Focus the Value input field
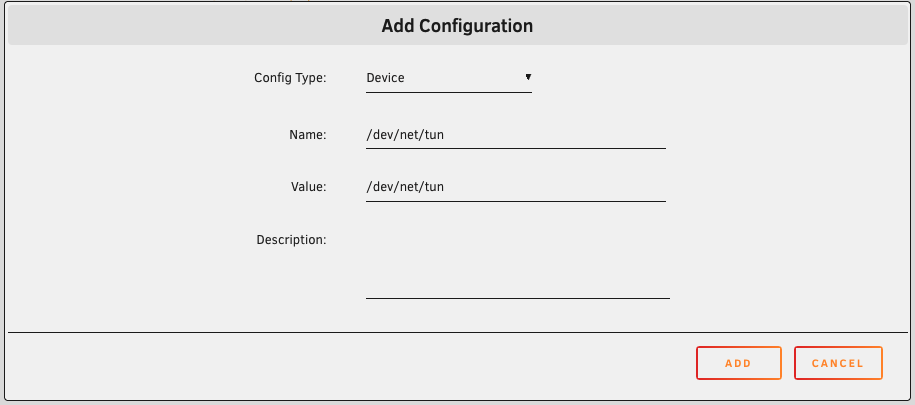The image size is (915, 405). click(x=515, y=186)
